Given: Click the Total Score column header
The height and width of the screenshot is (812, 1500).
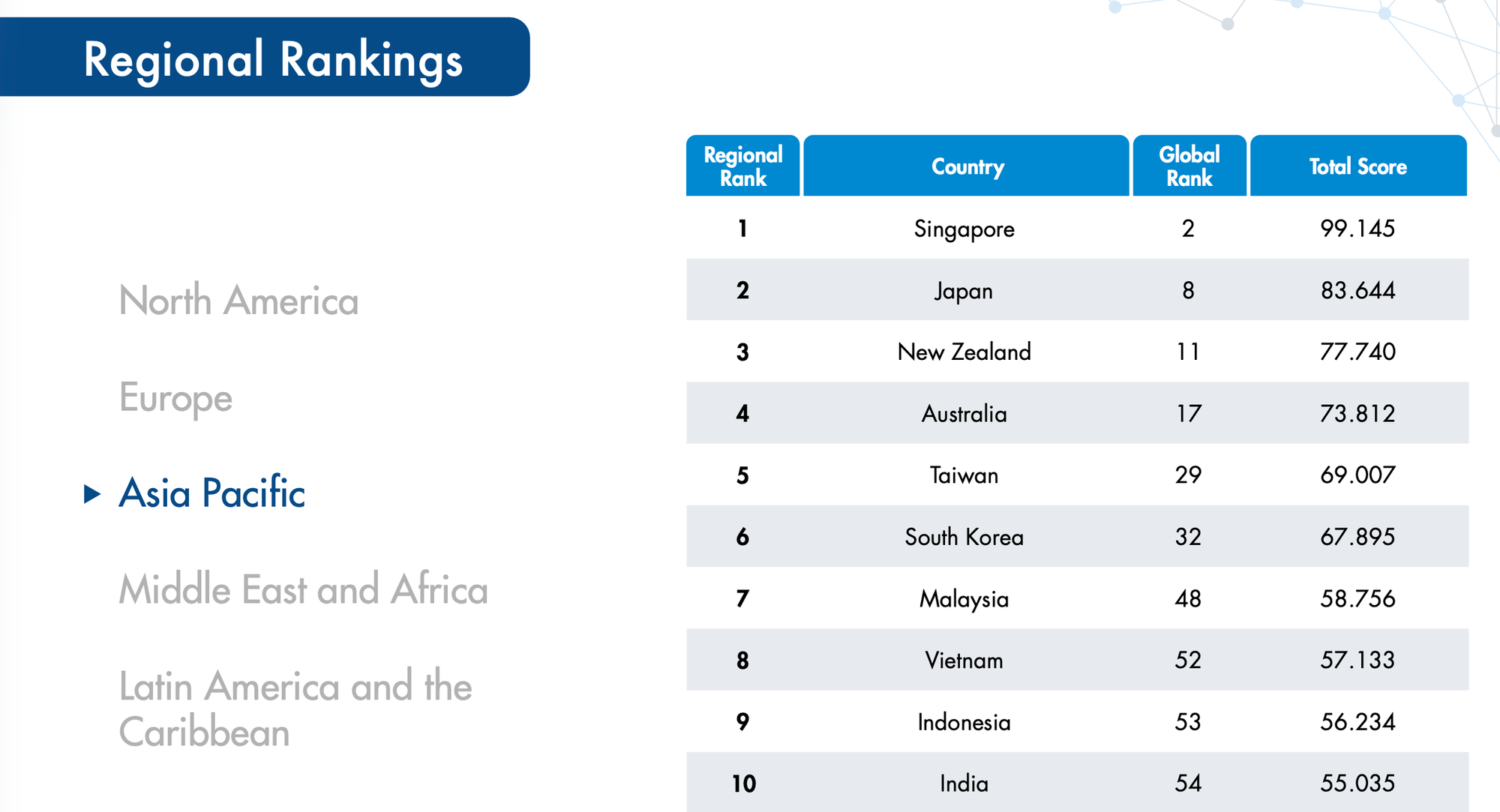Looking at the screenshot, I should pyautogui.click(x=1357, y=166).
